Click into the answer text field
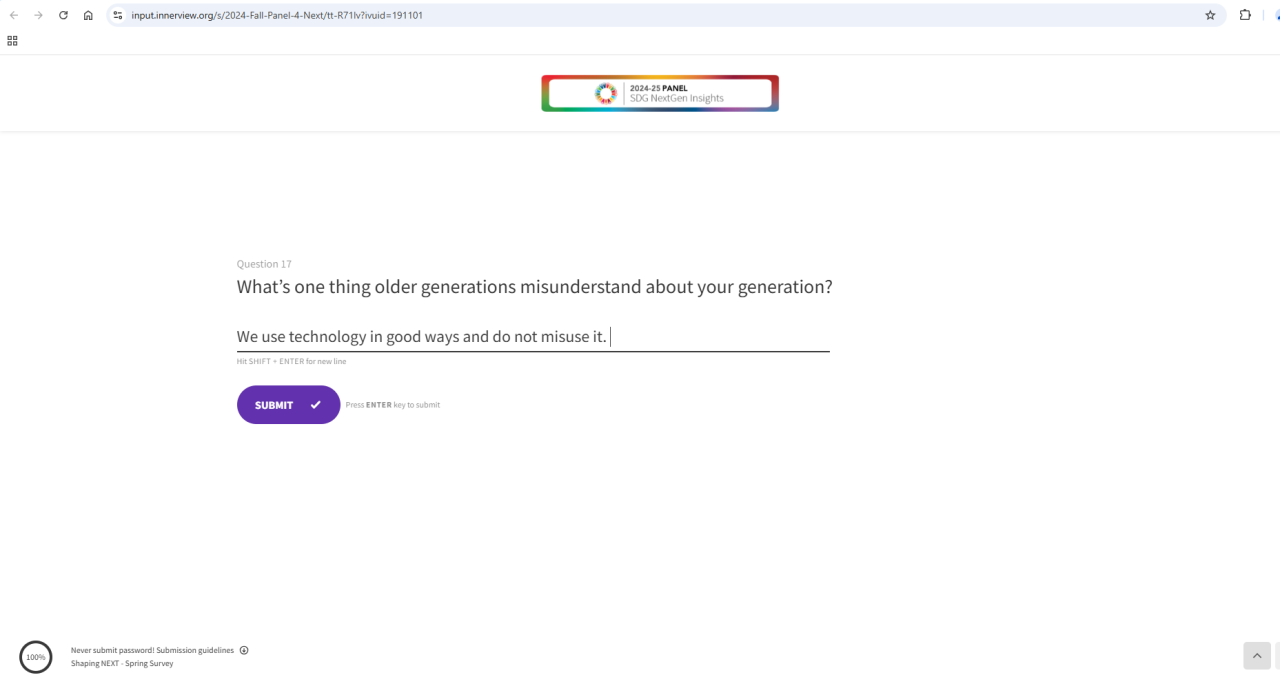1280x684 pixels. point(533,337)
